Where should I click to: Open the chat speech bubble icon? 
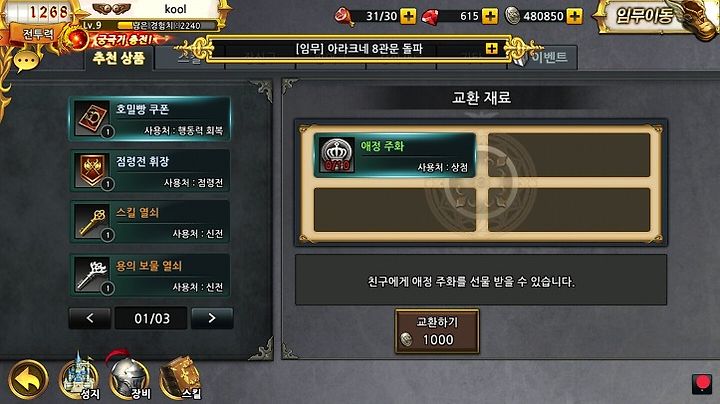[26, 61]
